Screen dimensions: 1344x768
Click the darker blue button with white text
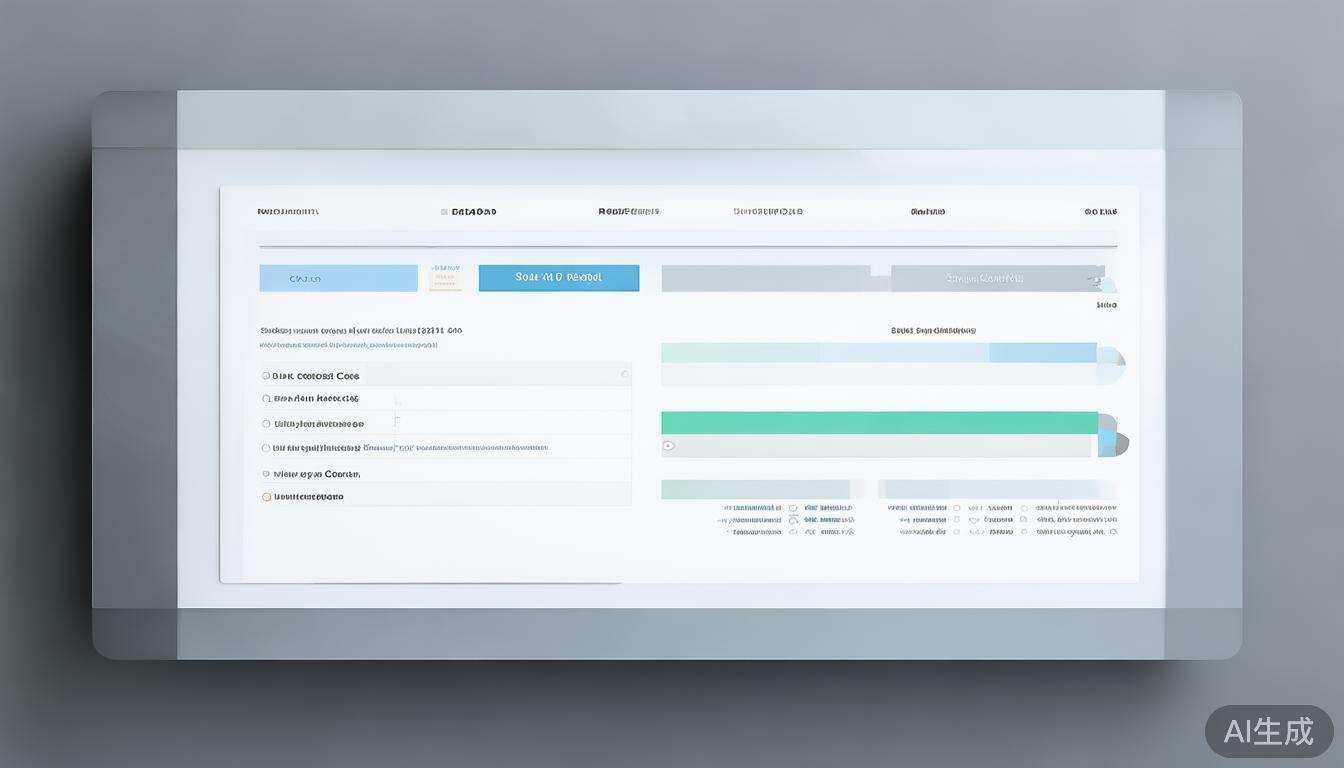pyautogui.click(x=558, y=278)
